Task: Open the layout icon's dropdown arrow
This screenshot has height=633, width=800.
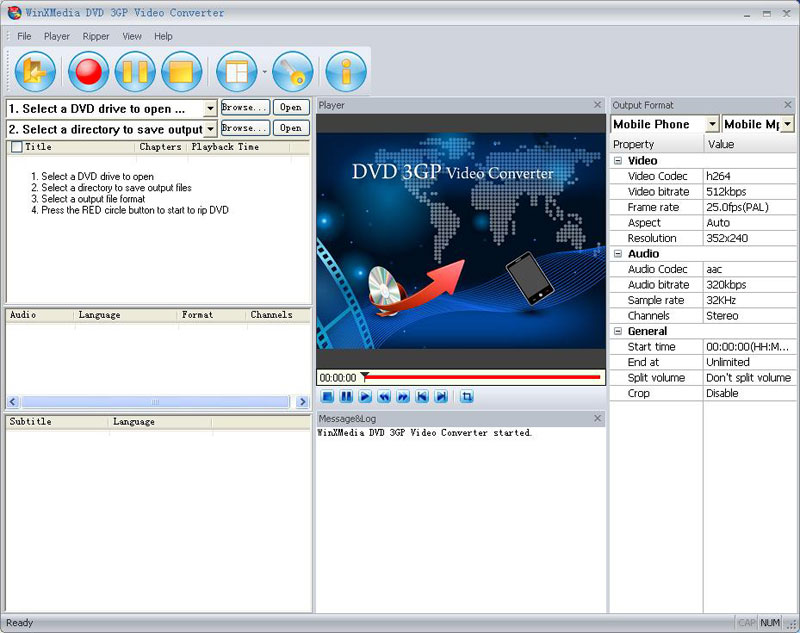Action: coord(264,72)
